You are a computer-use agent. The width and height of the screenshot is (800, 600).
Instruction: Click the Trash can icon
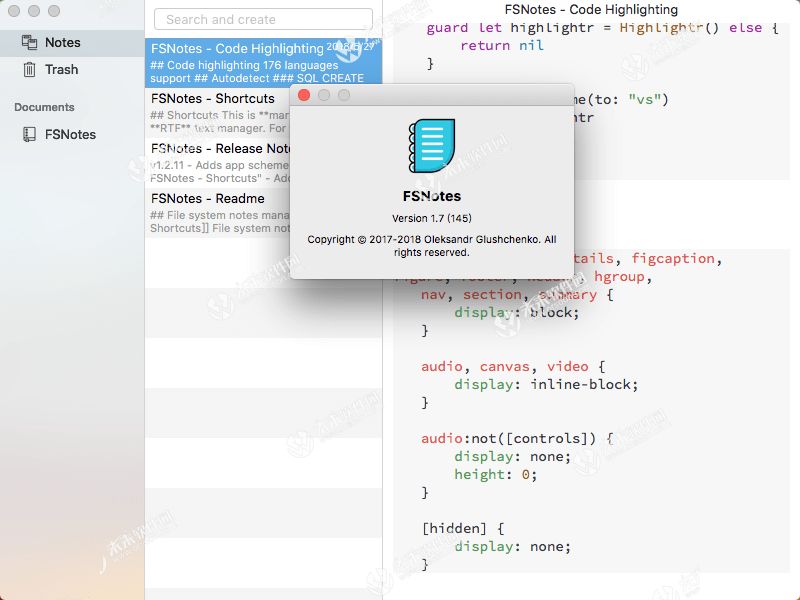(x=29, y=69)
